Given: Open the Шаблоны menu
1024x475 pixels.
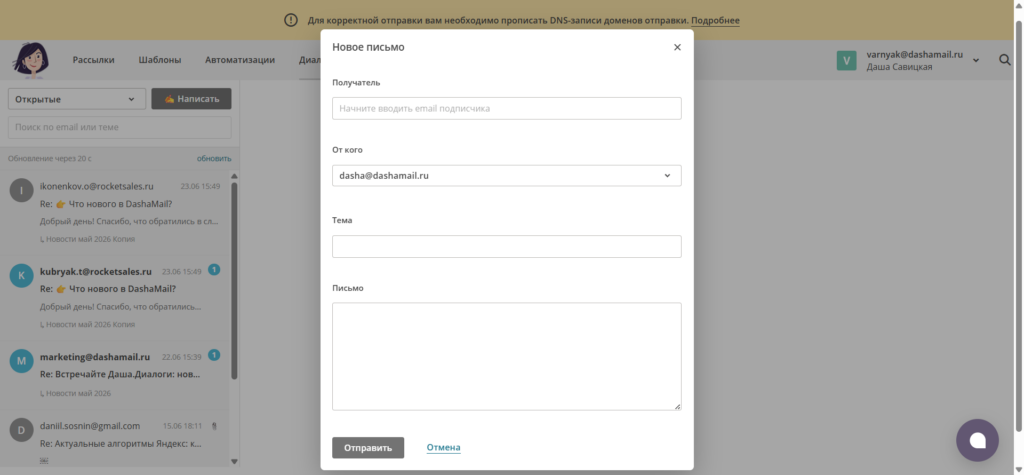Looking at the screenshot, I should 160,59.
